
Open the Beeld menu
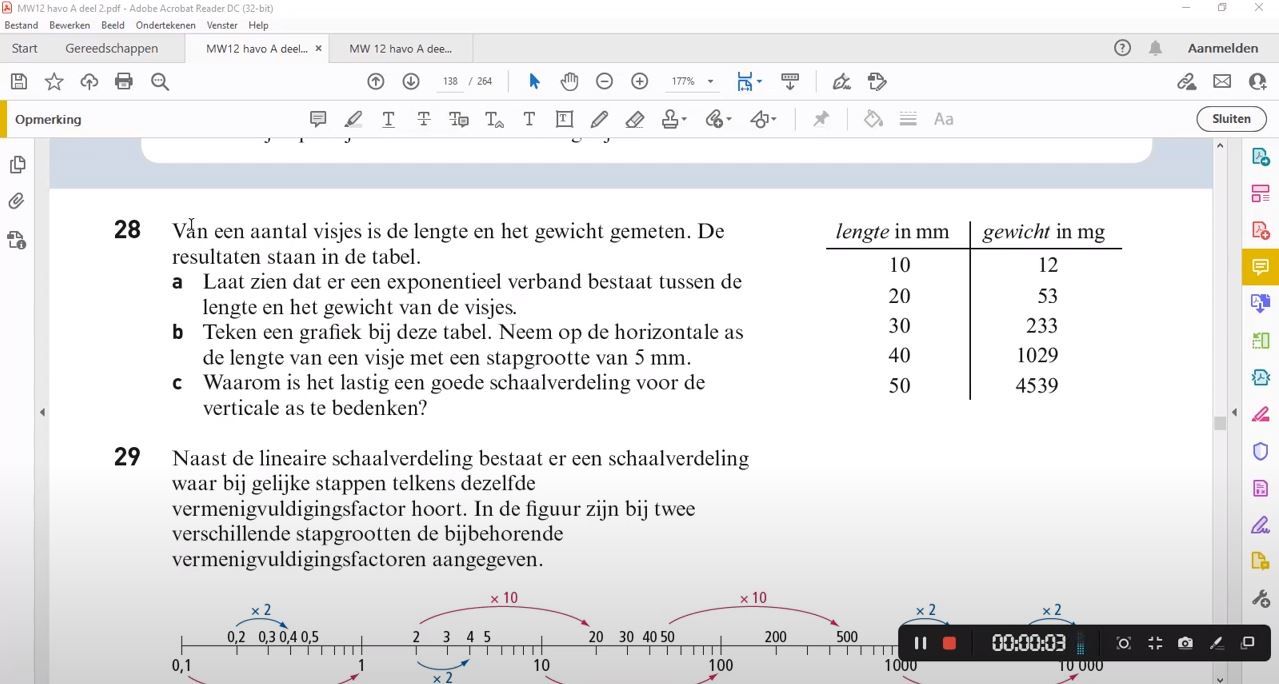[x=112, y=25]
